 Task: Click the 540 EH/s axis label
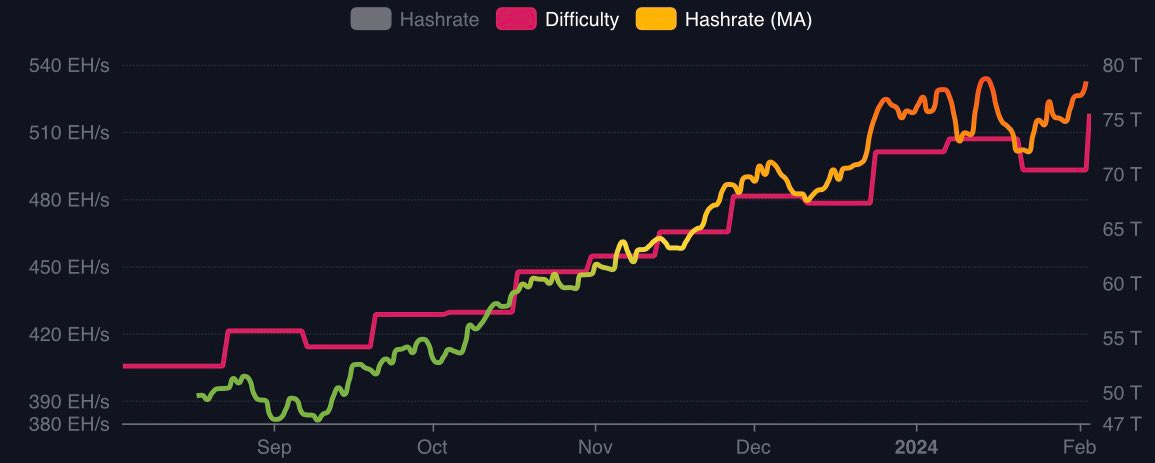69,66
